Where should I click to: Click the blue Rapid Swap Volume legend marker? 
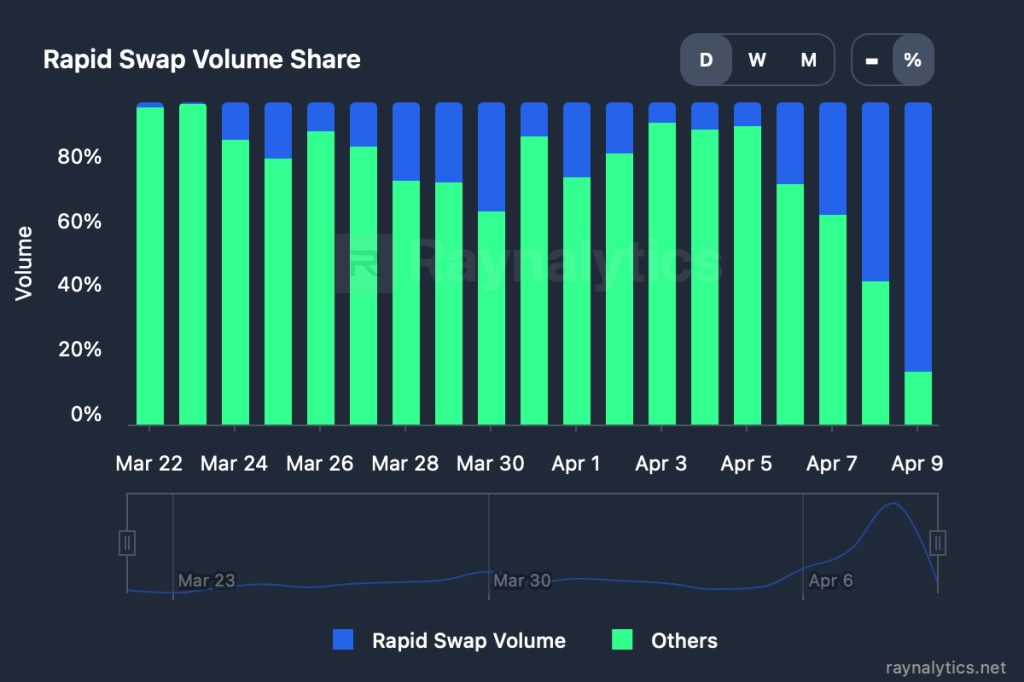click(x=345, y=640)
